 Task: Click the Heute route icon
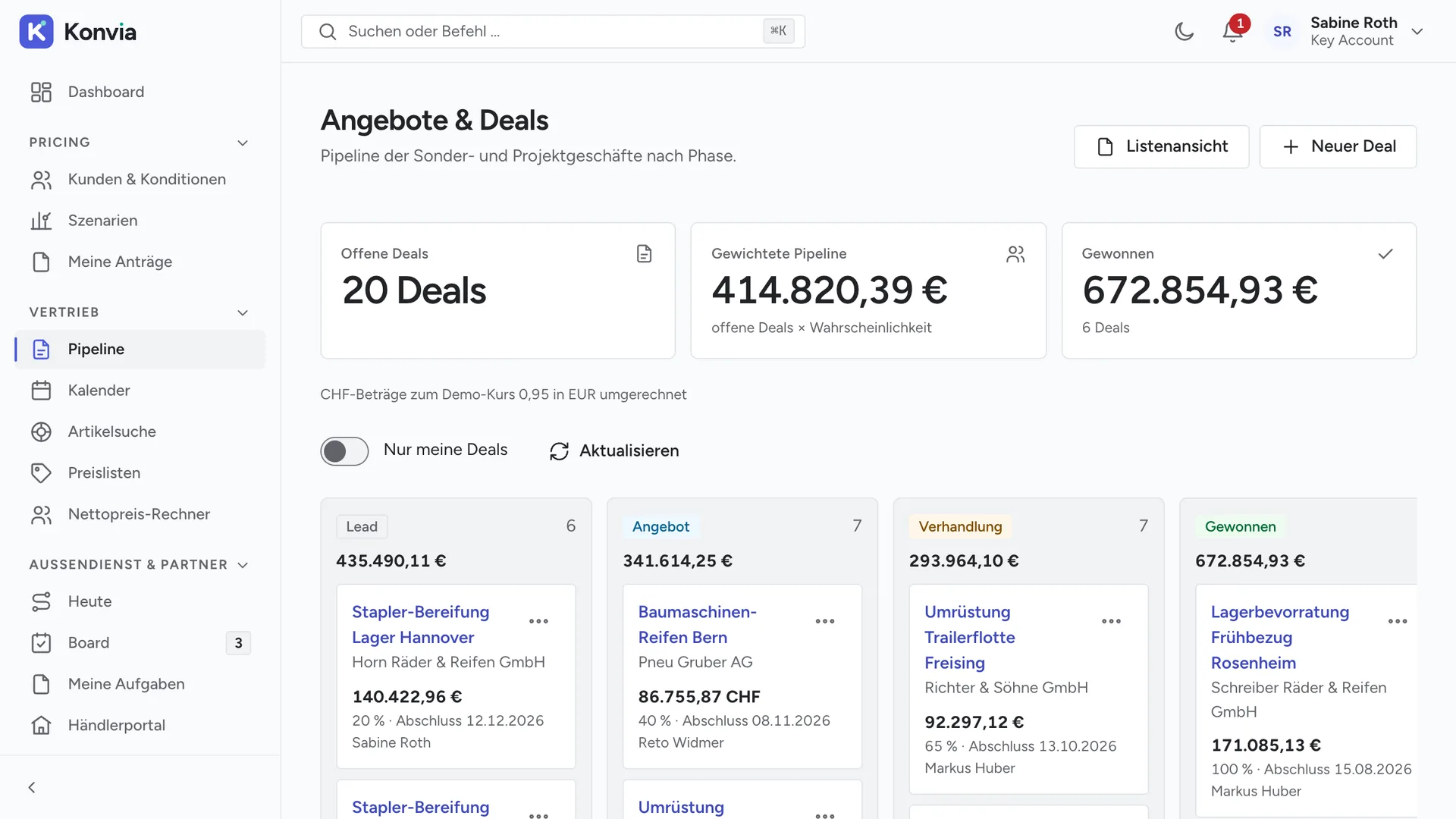pos(41,602)
